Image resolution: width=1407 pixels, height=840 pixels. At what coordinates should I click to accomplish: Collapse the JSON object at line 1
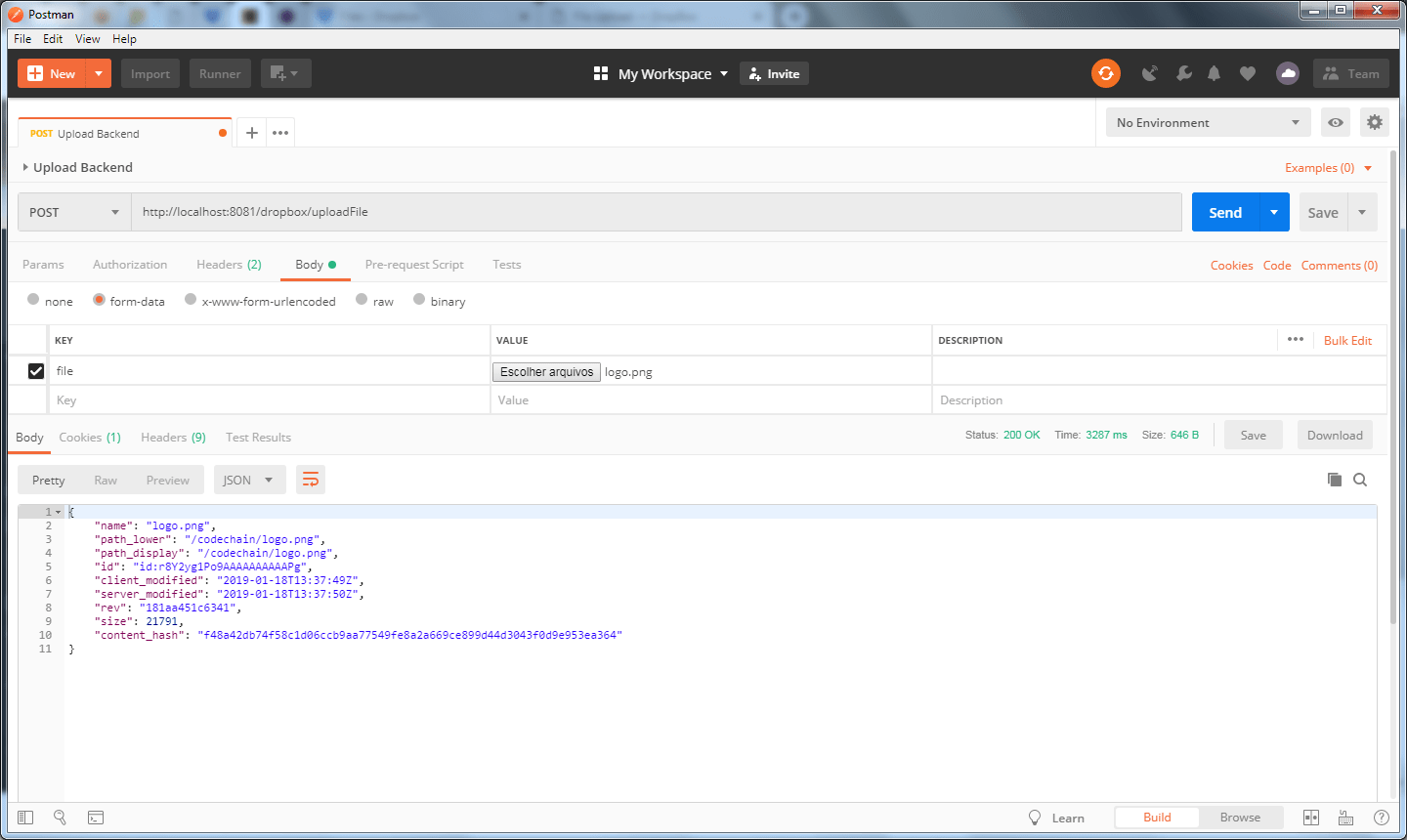point(59,512)
